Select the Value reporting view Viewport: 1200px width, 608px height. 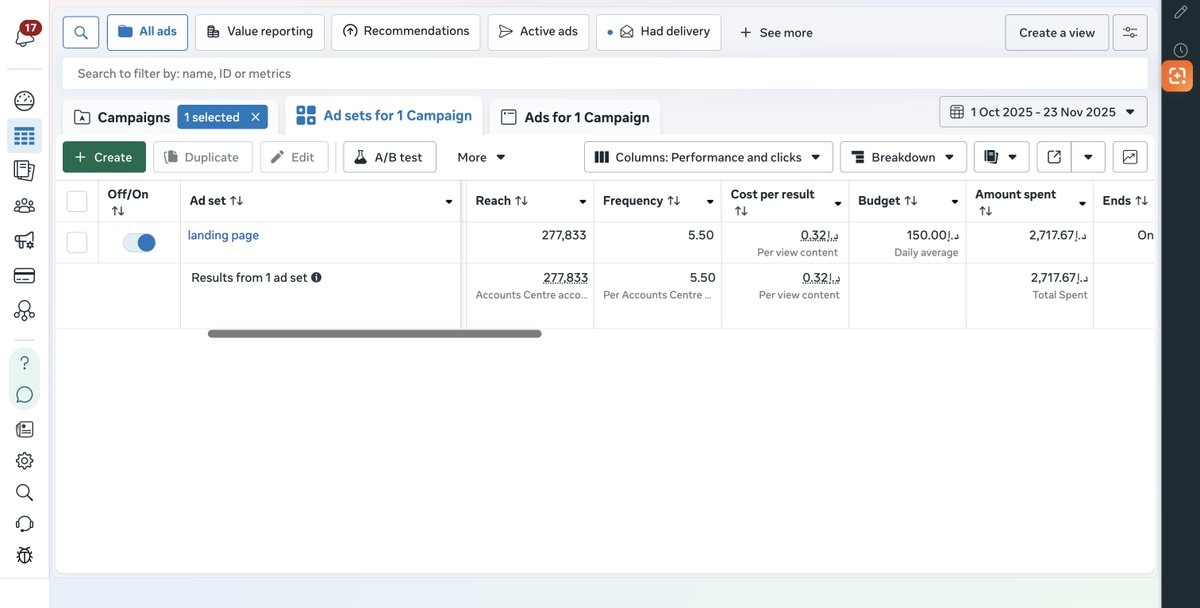[260, 32]
